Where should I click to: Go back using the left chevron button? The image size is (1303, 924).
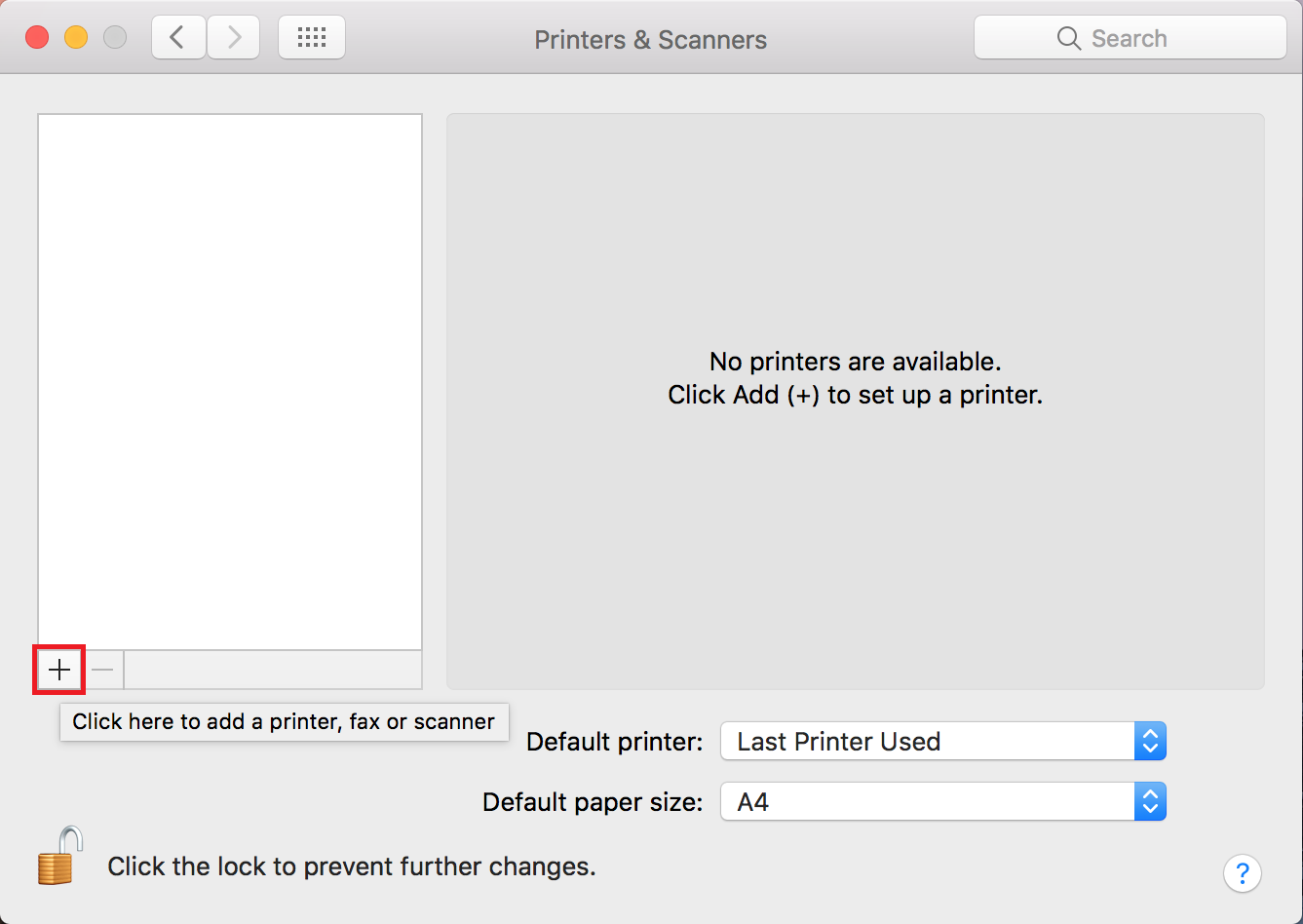click(x=178, y=38)
